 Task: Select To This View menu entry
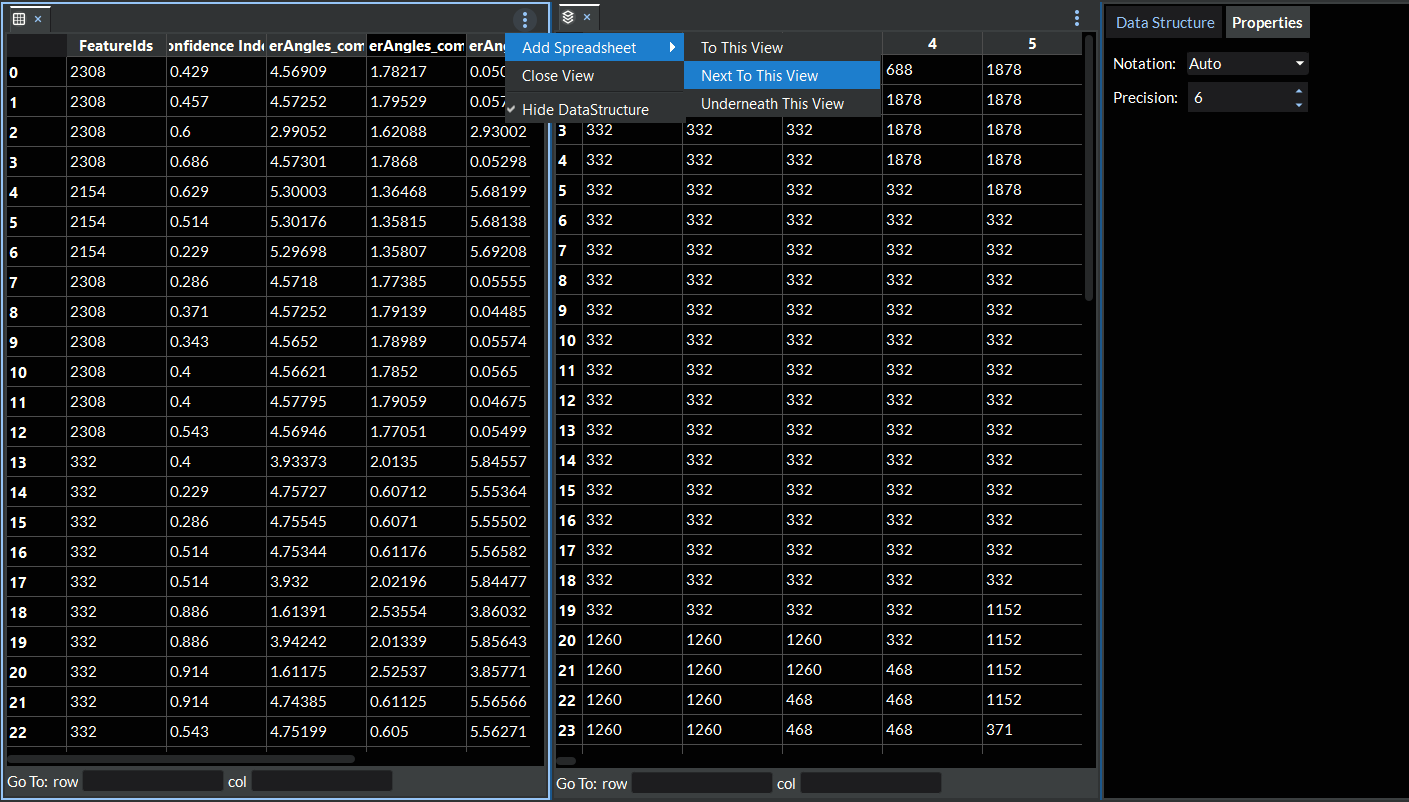point(741,48)
